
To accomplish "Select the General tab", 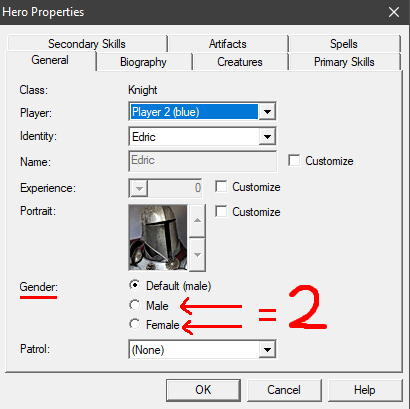I will tap(50, 61).
